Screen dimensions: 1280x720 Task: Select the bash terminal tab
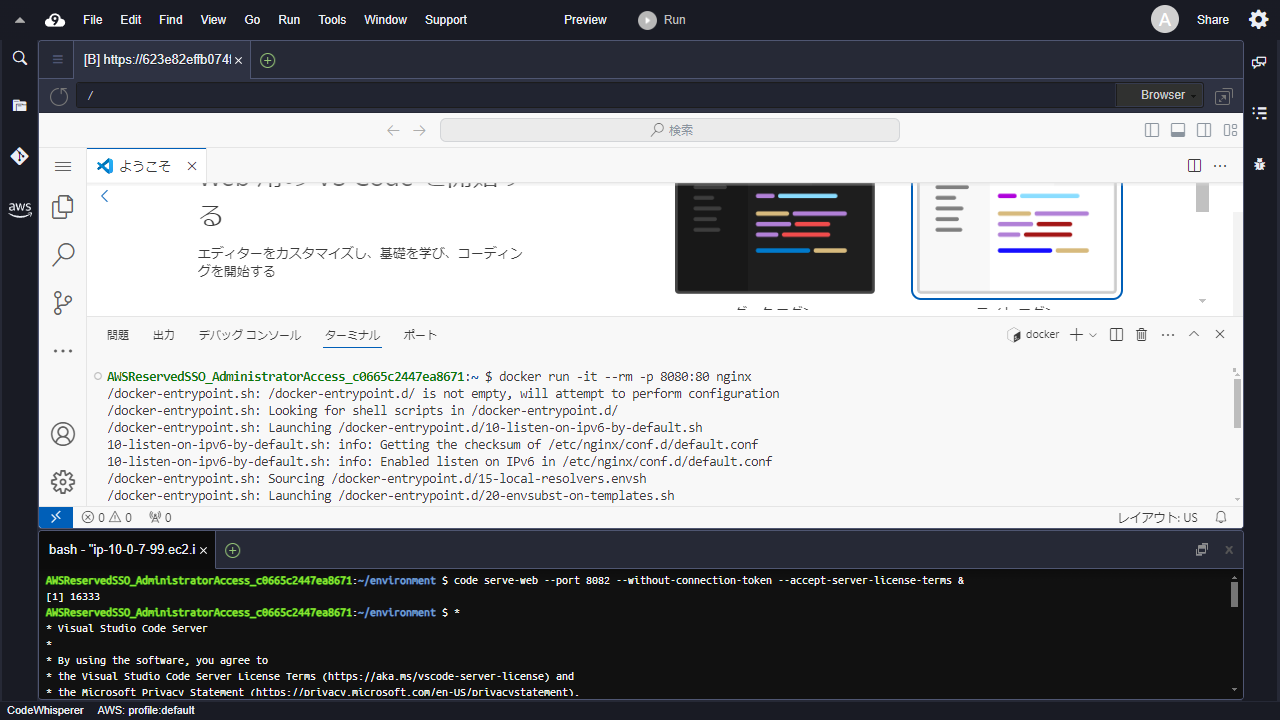click(128, 550)
